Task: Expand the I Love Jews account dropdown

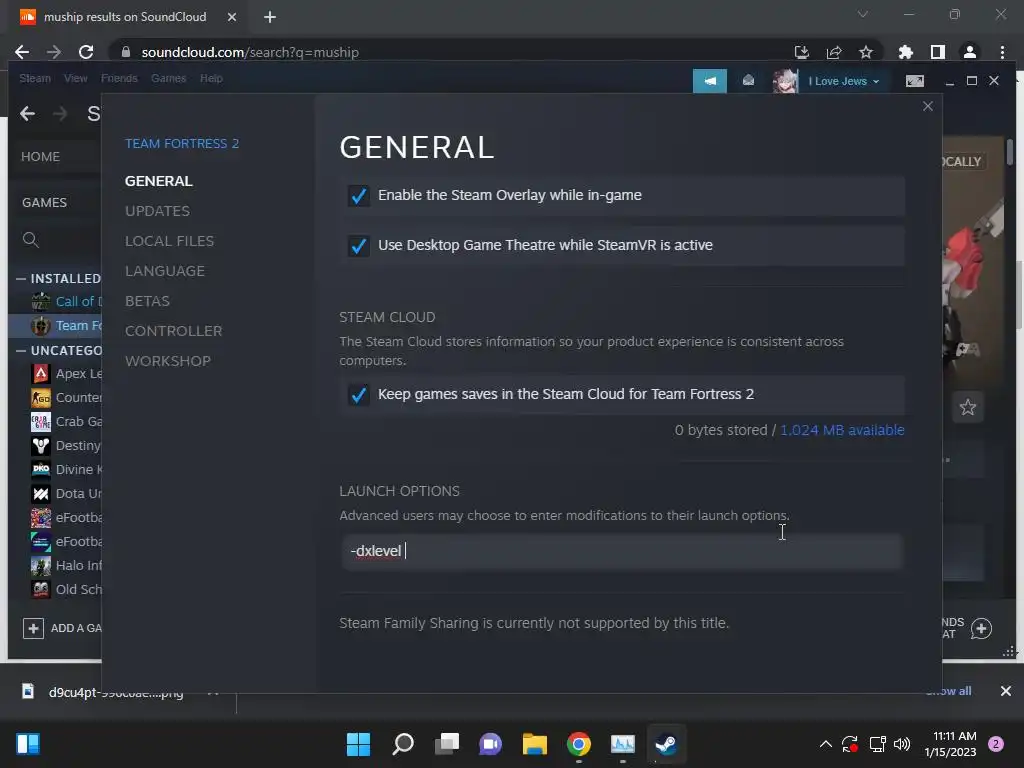Action: [x=844, y=81]
